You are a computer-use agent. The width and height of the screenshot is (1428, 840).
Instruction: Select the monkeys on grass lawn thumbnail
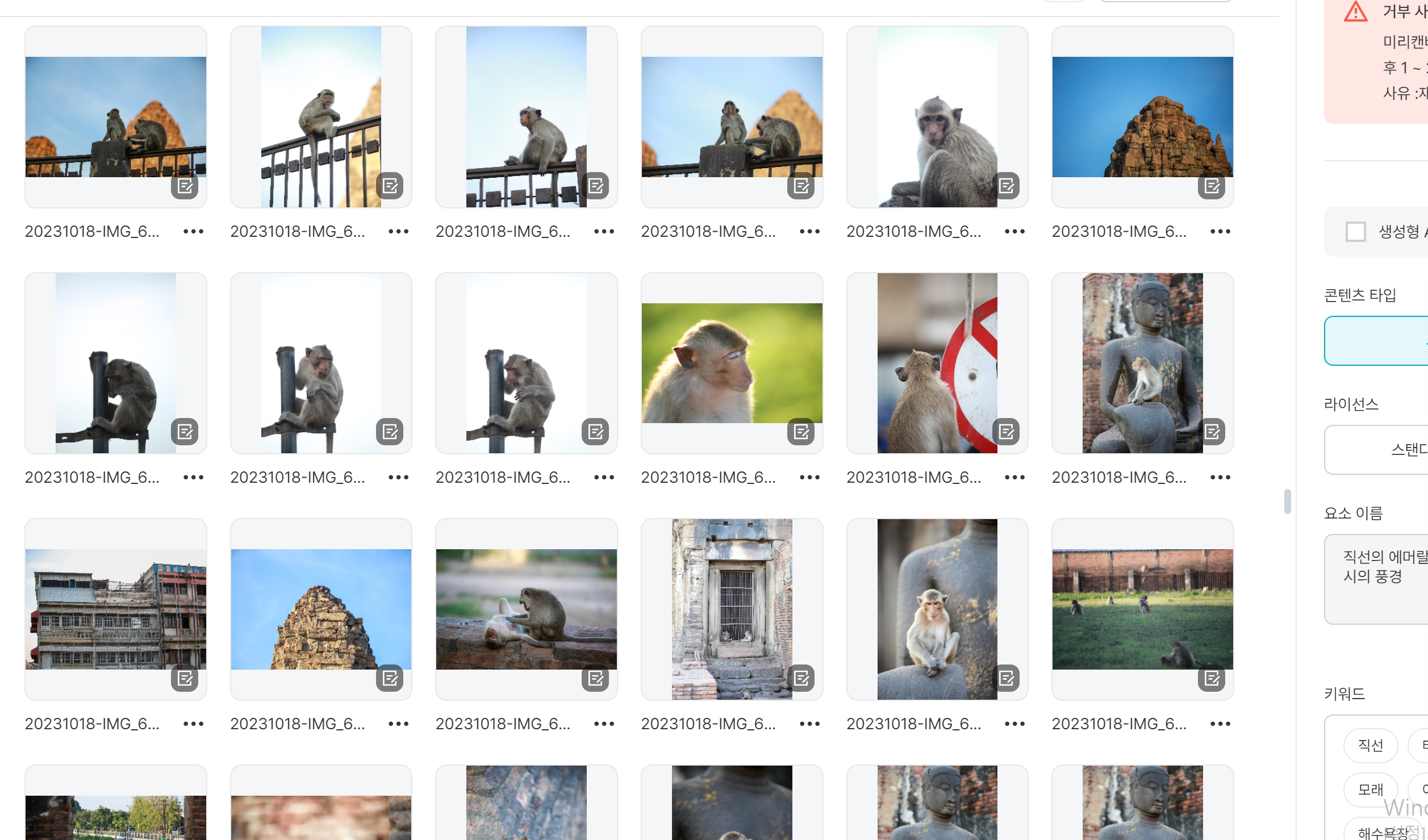click(x=1143, y=609)
